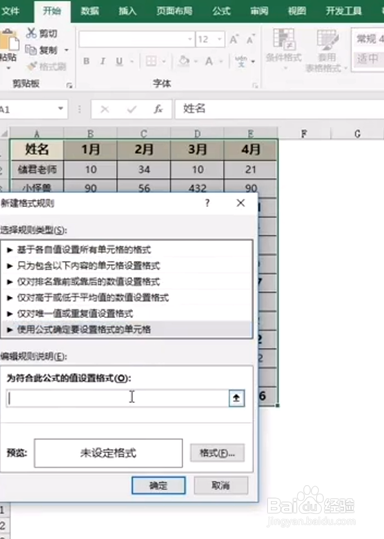This screenshot has width=384, height=539.
Task: Toggle Bold formatting button
Action: click(87, 61)
